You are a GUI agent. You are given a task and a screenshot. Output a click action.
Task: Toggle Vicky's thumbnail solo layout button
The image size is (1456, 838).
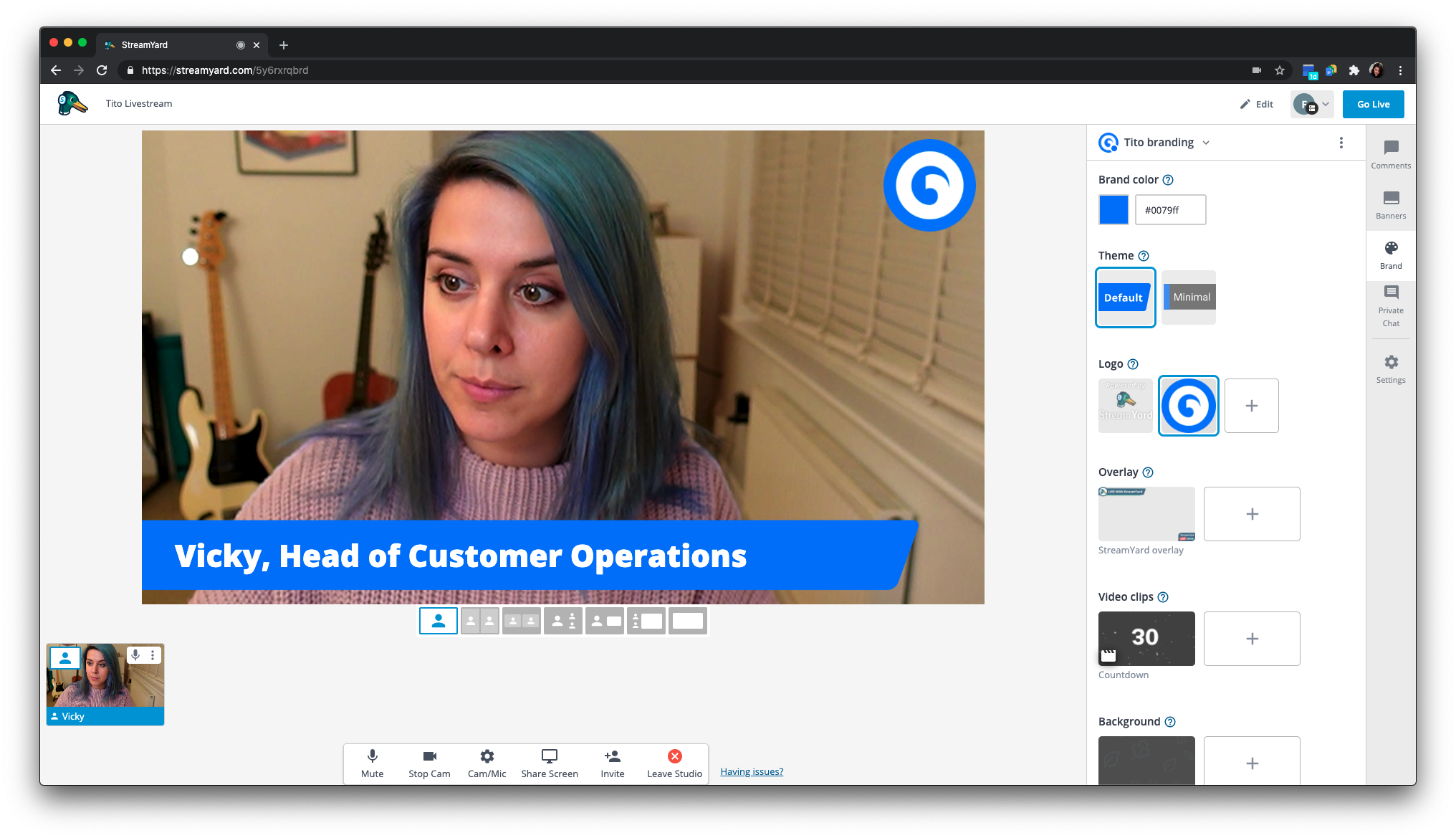click(65, 657)
